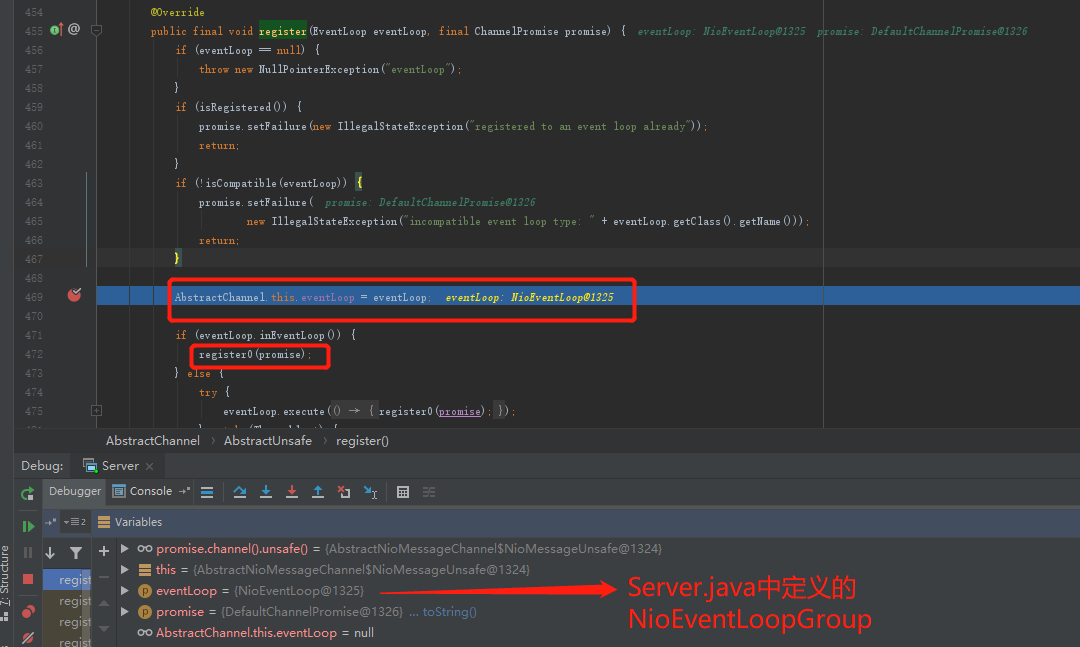Expand the promise variable node
The width and height of the screenshot is (1080, 647).
[125, 611]
